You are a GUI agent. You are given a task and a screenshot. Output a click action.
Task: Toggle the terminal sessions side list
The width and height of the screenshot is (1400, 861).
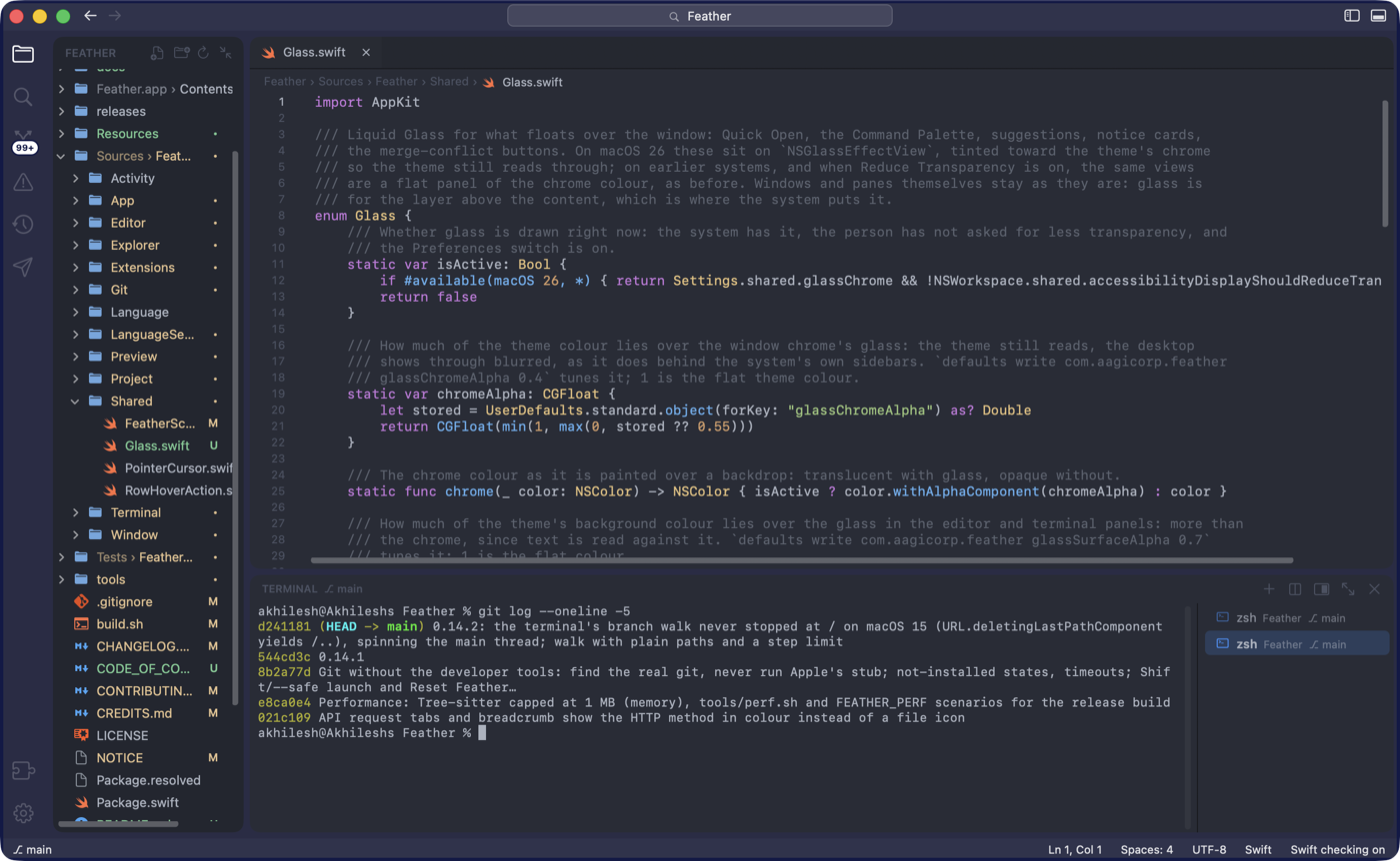click(1321, 590)
